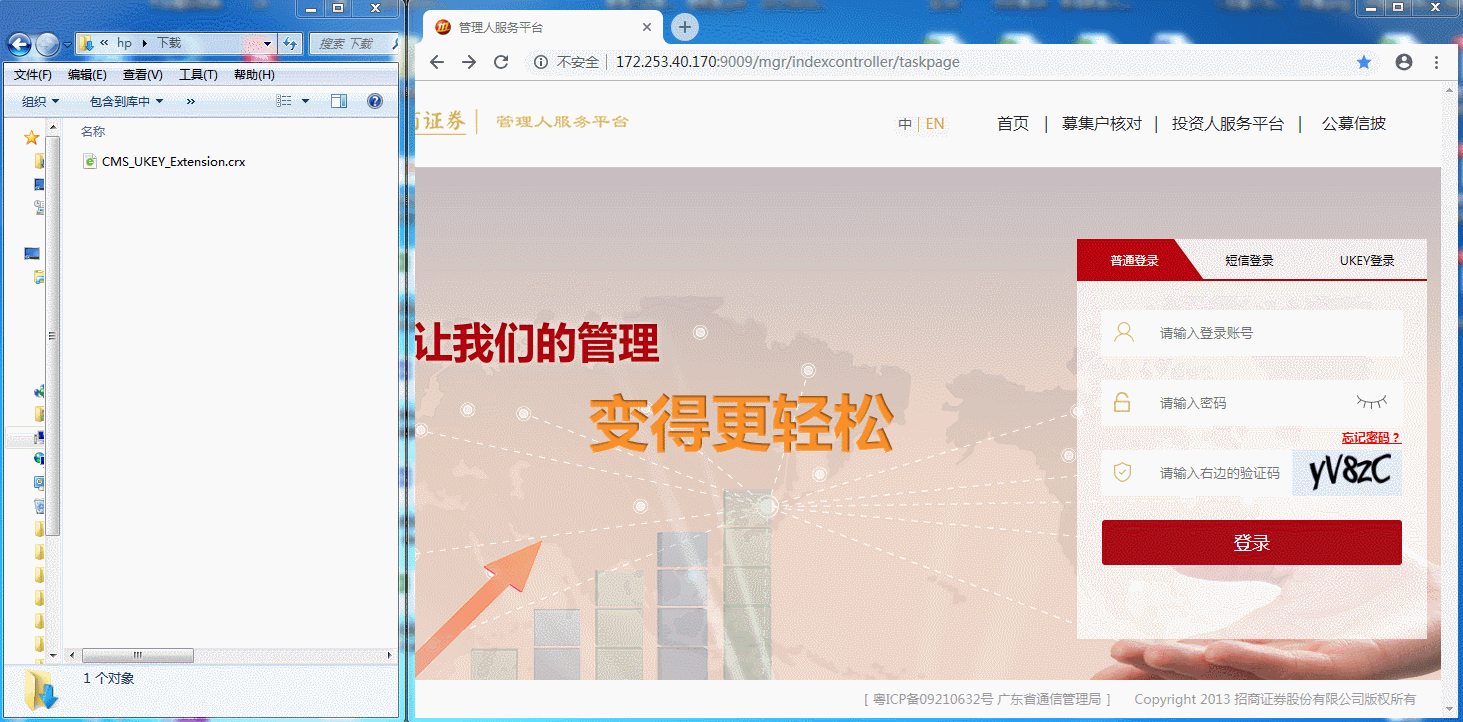Click the Explorer forward navigation arrow
This screenshot has width=1463, height=722.
47,44
